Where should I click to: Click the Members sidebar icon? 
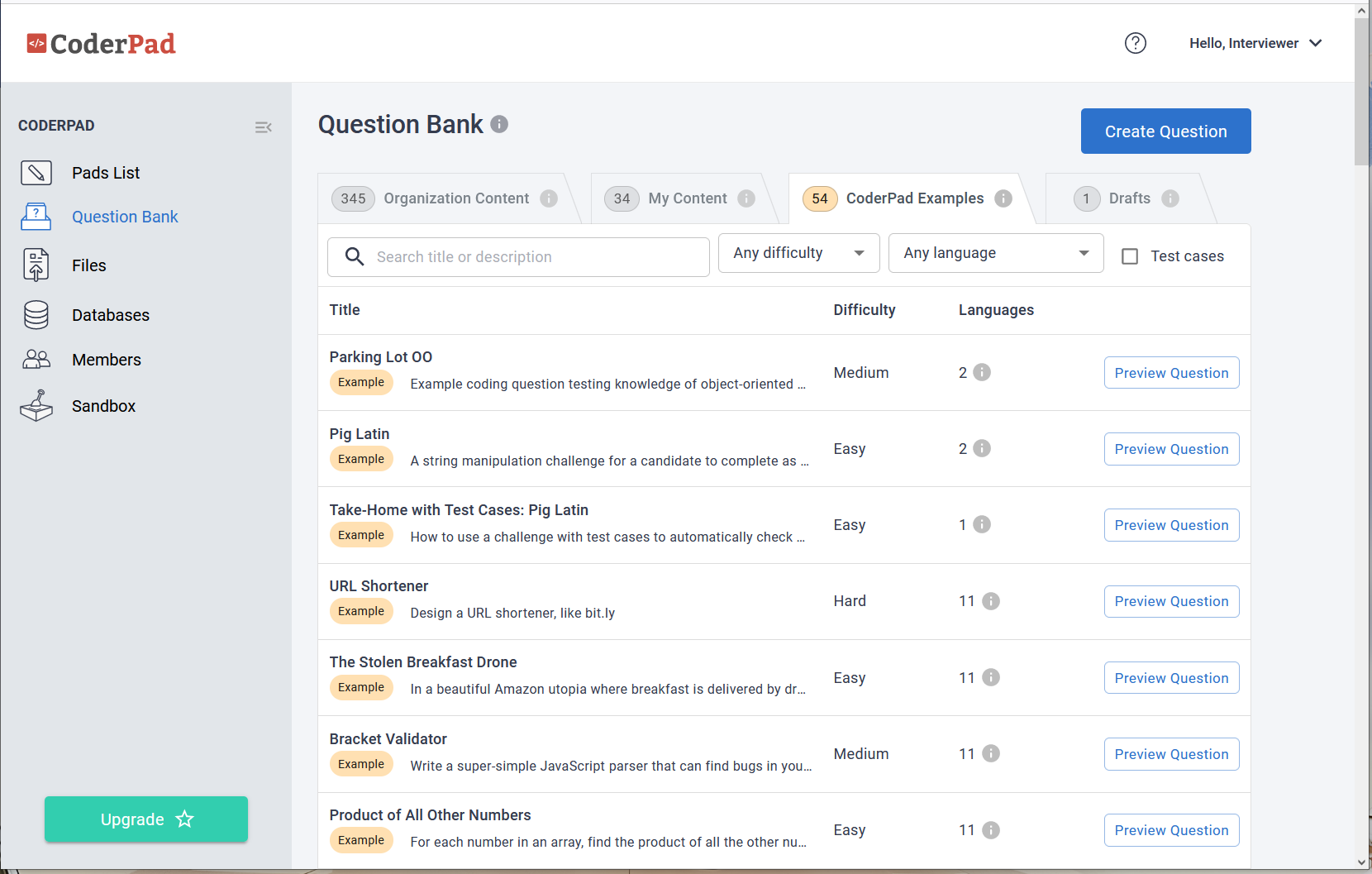(36, 360)
